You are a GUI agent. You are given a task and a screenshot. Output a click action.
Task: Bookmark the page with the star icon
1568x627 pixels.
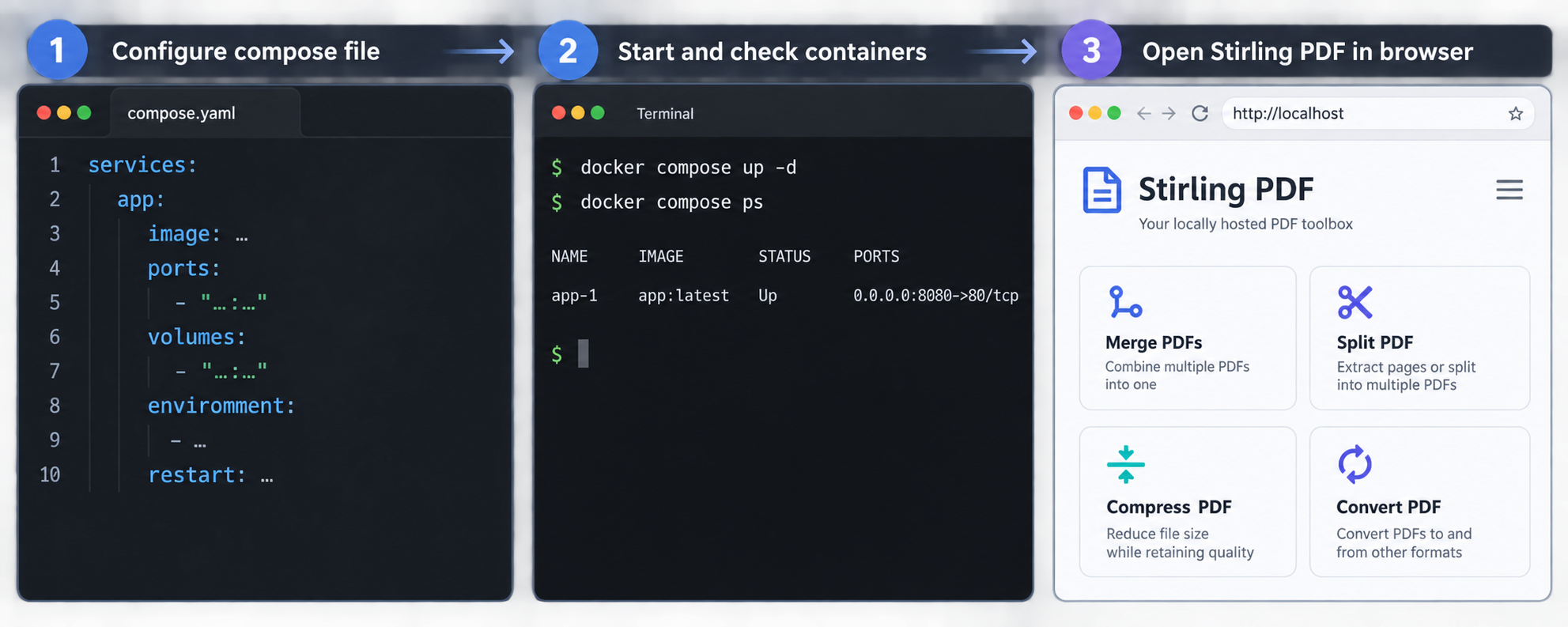click(1515, 114)
